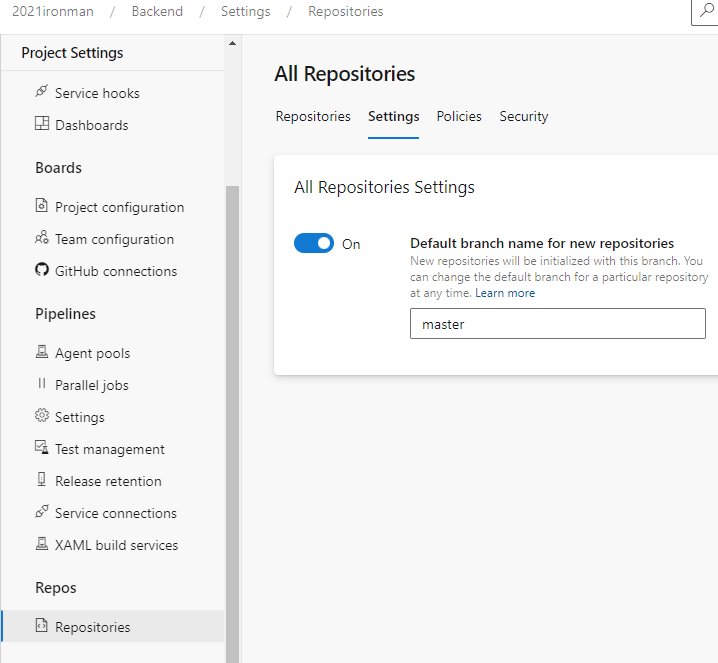718x663 pixels.
Task: Switch to the Policies tab
Action: (x=459, y=116)
